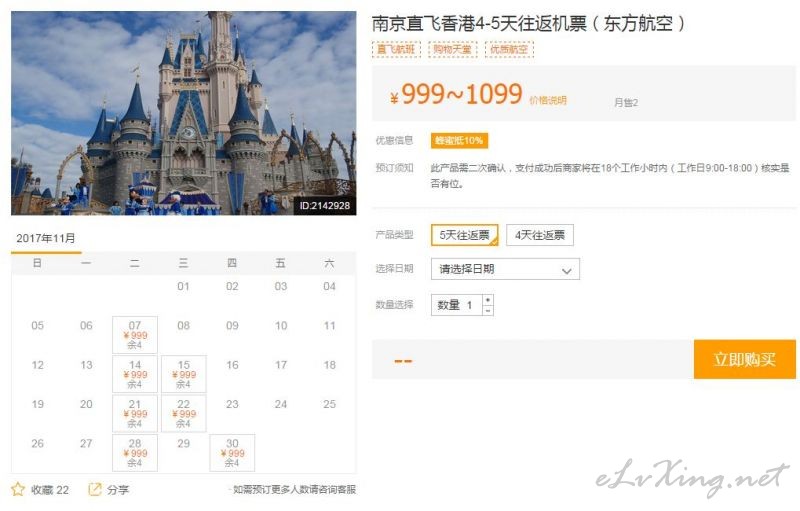Click calendar date 01
800x511 pixels.
coord(183,287)
